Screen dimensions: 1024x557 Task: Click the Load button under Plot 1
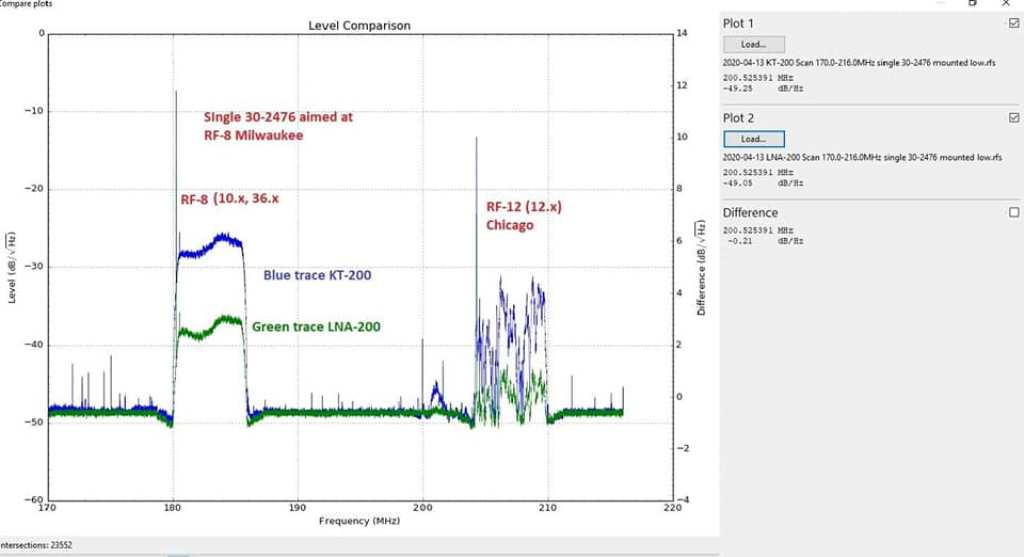click(753, 44)
